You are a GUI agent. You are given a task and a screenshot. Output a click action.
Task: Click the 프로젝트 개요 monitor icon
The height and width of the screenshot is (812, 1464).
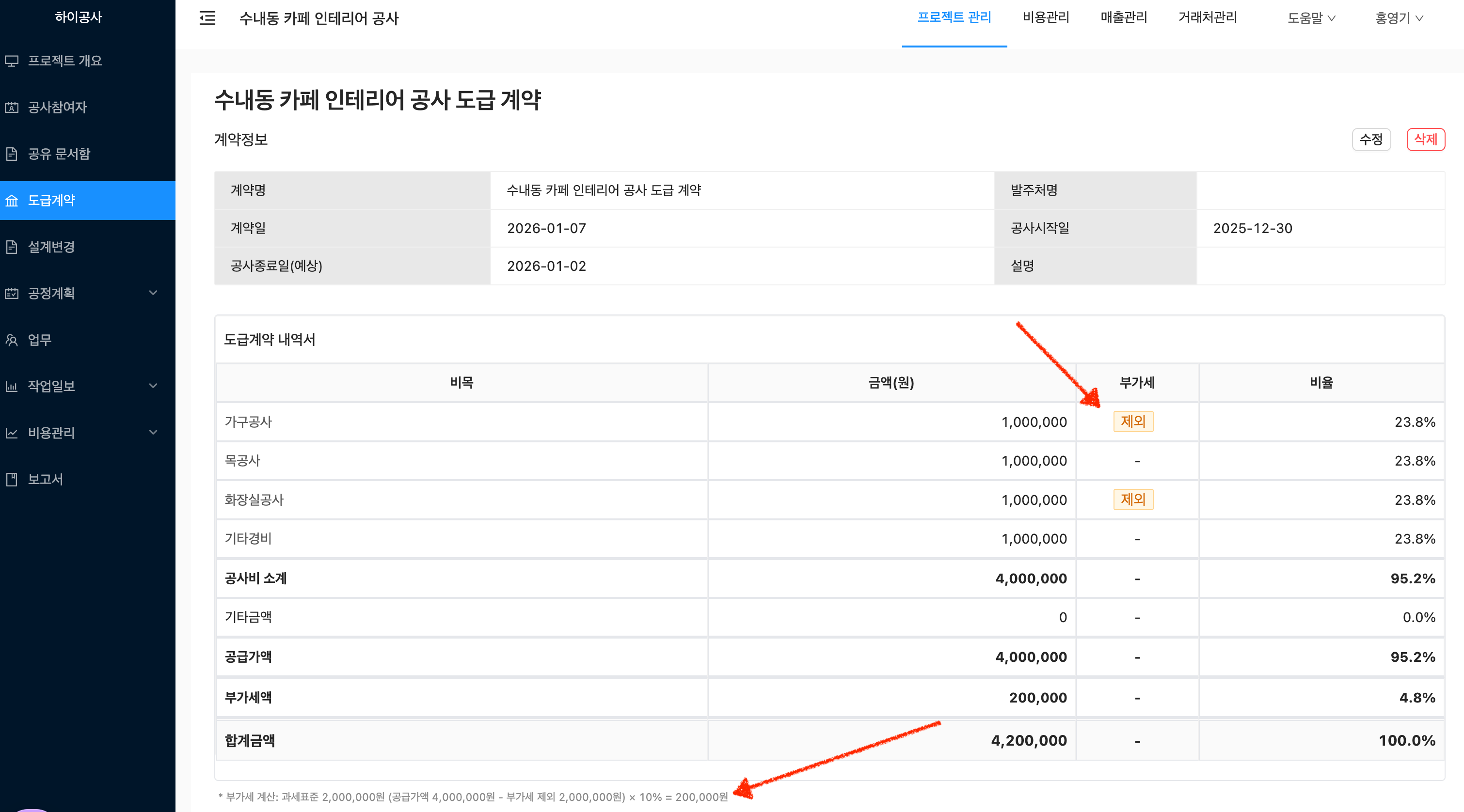[x=12, y=61]
